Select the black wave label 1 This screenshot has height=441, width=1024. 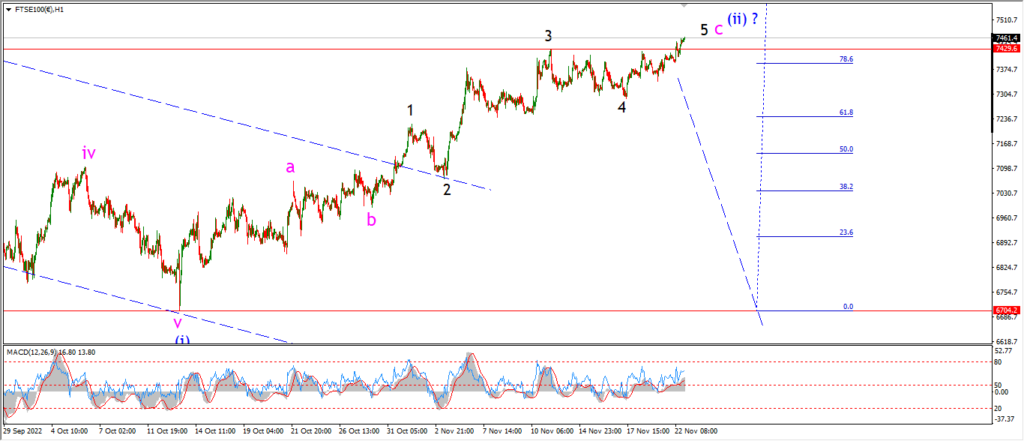pyautogui.click(x=410, y=110)
